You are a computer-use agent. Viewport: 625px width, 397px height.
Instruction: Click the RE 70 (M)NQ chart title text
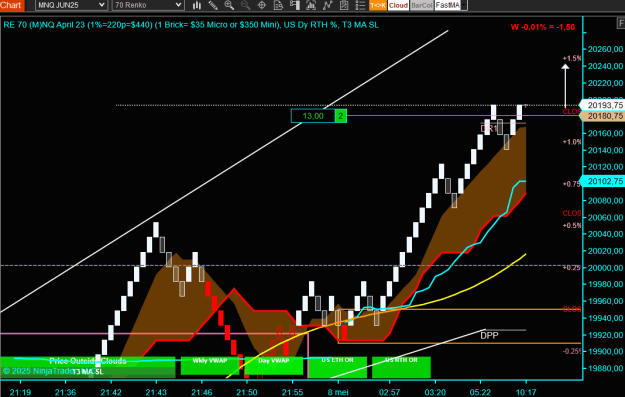[191, 25]
